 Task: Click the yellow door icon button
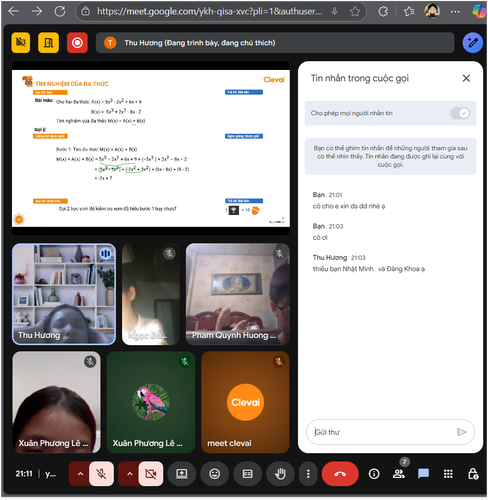48,43
